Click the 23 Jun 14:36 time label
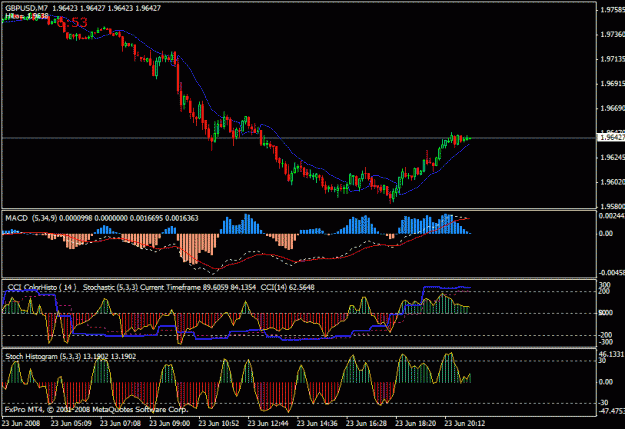This screenshot has height=429, width=625. pyautogui.click(x=317, y=423)
